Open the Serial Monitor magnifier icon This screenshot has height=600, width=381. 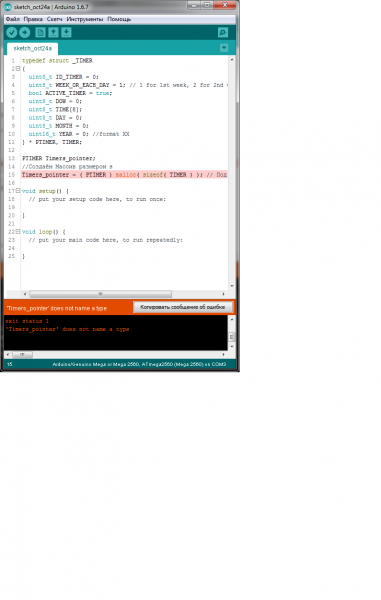click(223, 33)
